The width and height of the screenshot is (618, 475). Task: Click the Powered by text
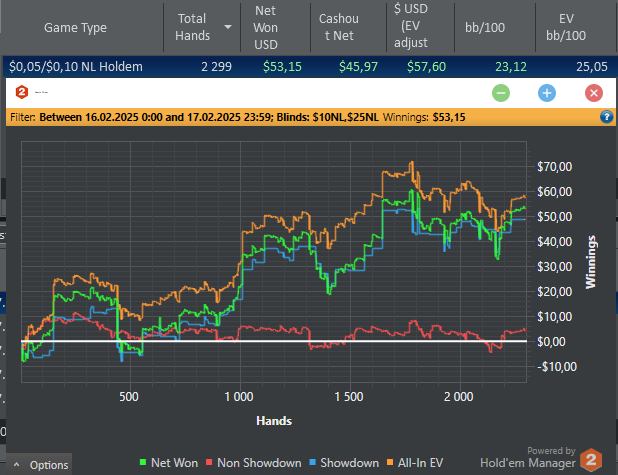pyautogui.click(x=551, y=451)
